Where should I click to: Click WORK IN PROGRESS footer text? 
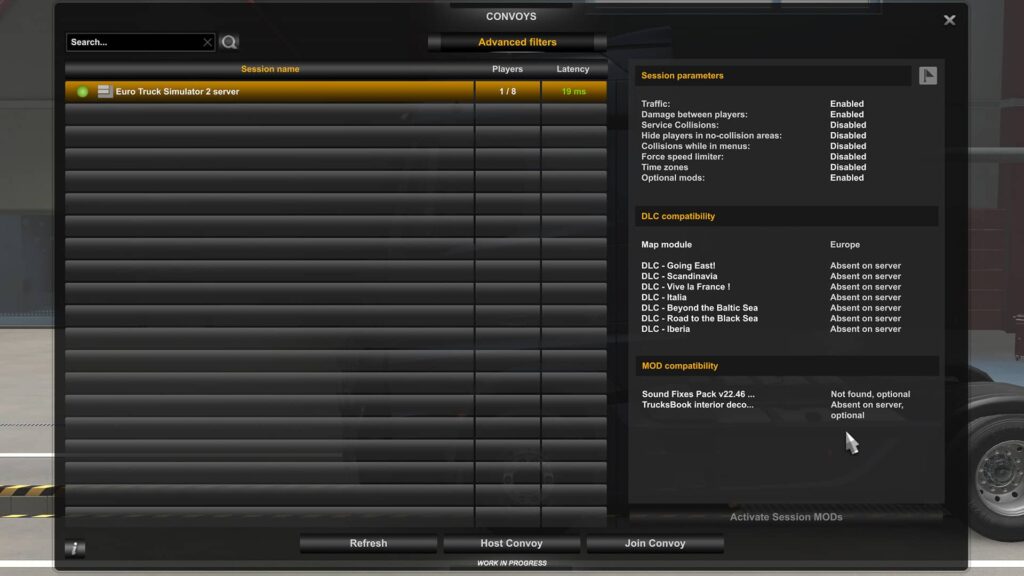[511, 563]
